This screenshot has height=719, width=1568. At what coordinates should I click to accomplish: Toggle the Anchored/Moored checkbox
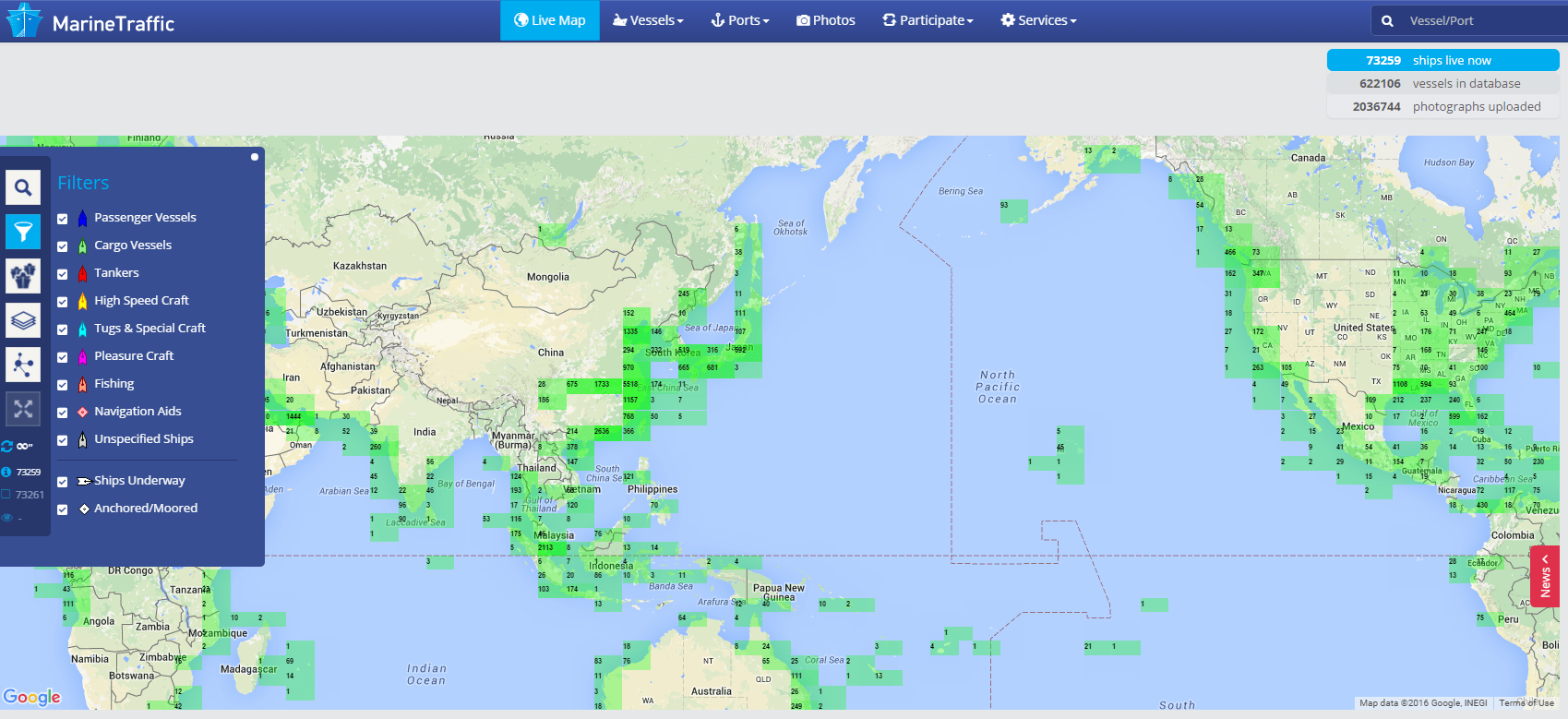click(x=63, y=509)
